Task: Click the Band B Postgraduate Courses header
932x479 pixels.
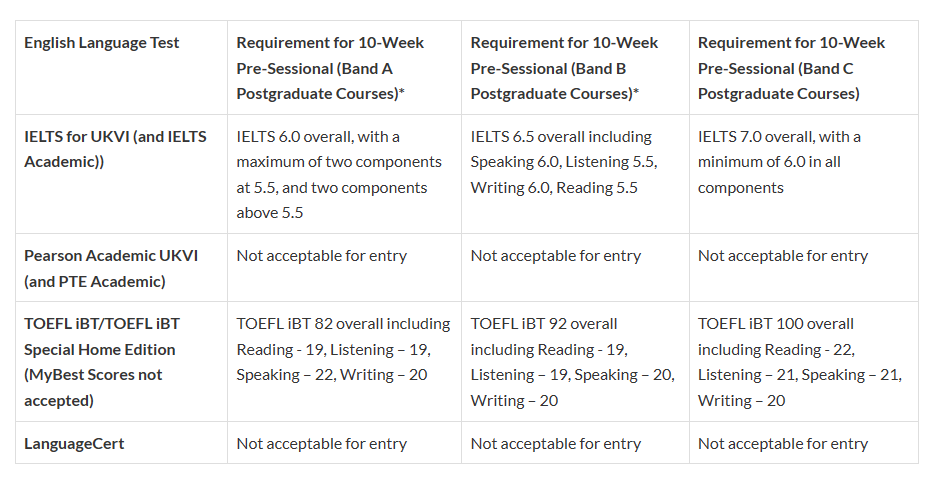Action: (x=564, y=68)
